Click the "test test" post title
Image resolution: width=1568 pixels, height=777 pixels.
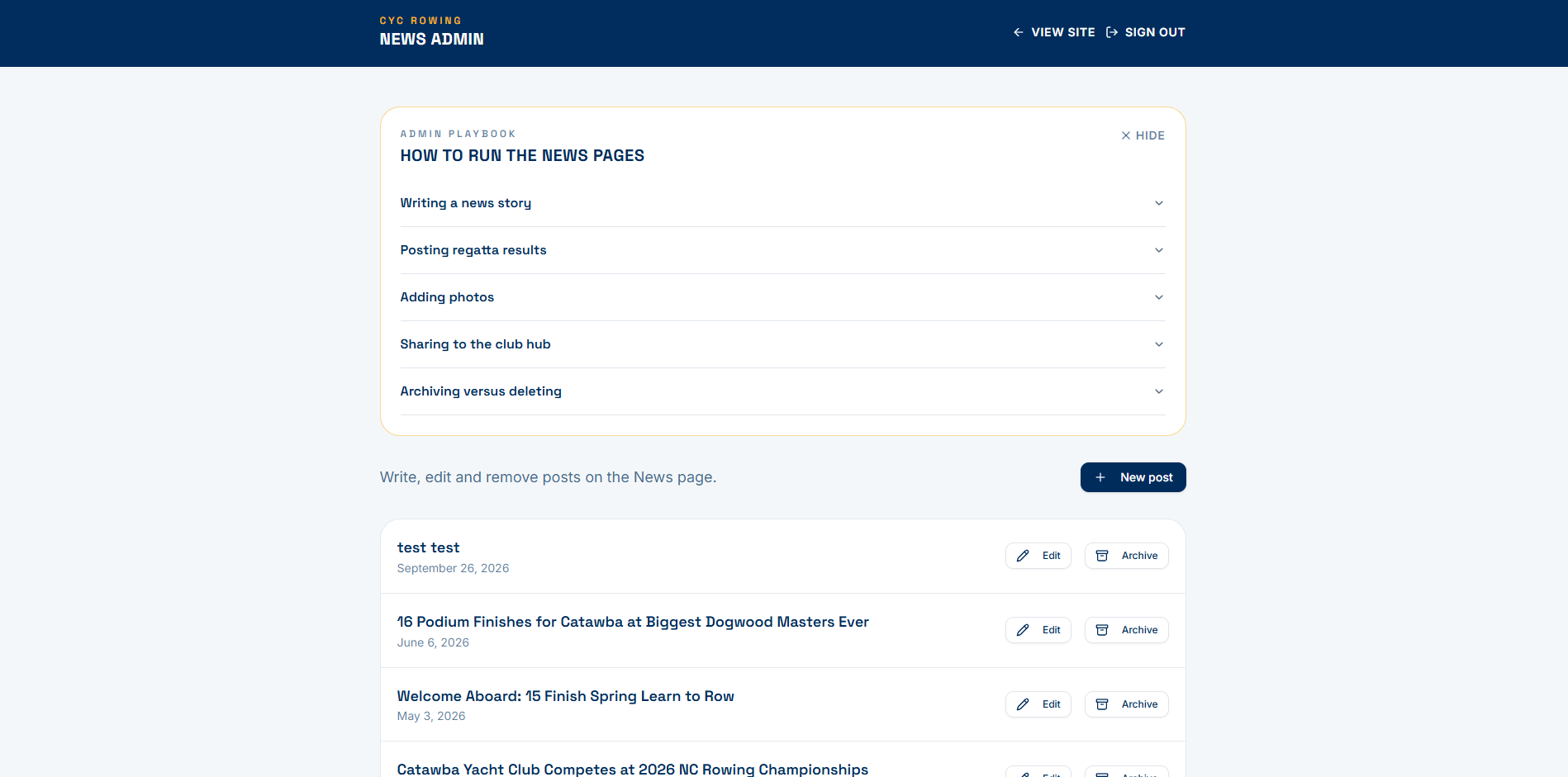click(429, 547)
